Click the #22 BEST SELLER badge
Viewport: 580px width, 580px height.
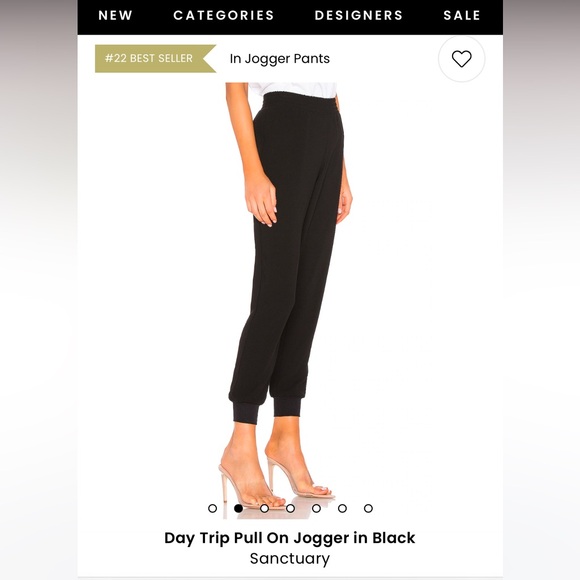point(155,58)
